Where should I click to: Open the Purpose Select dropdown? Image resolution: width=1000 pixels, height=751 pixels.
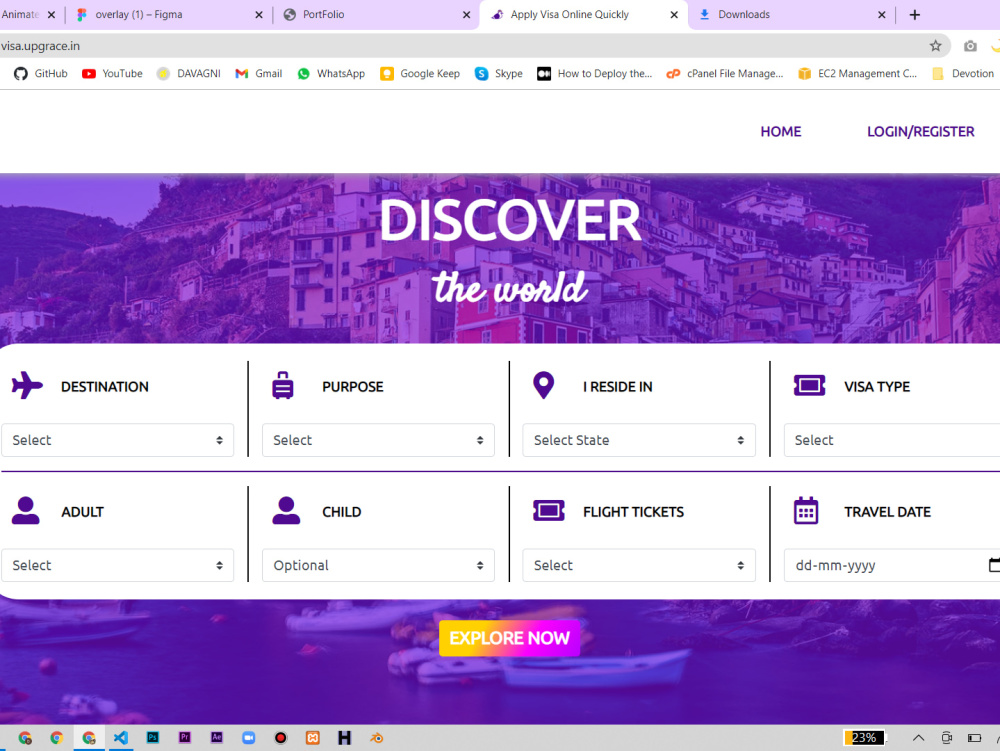[378, 440]
